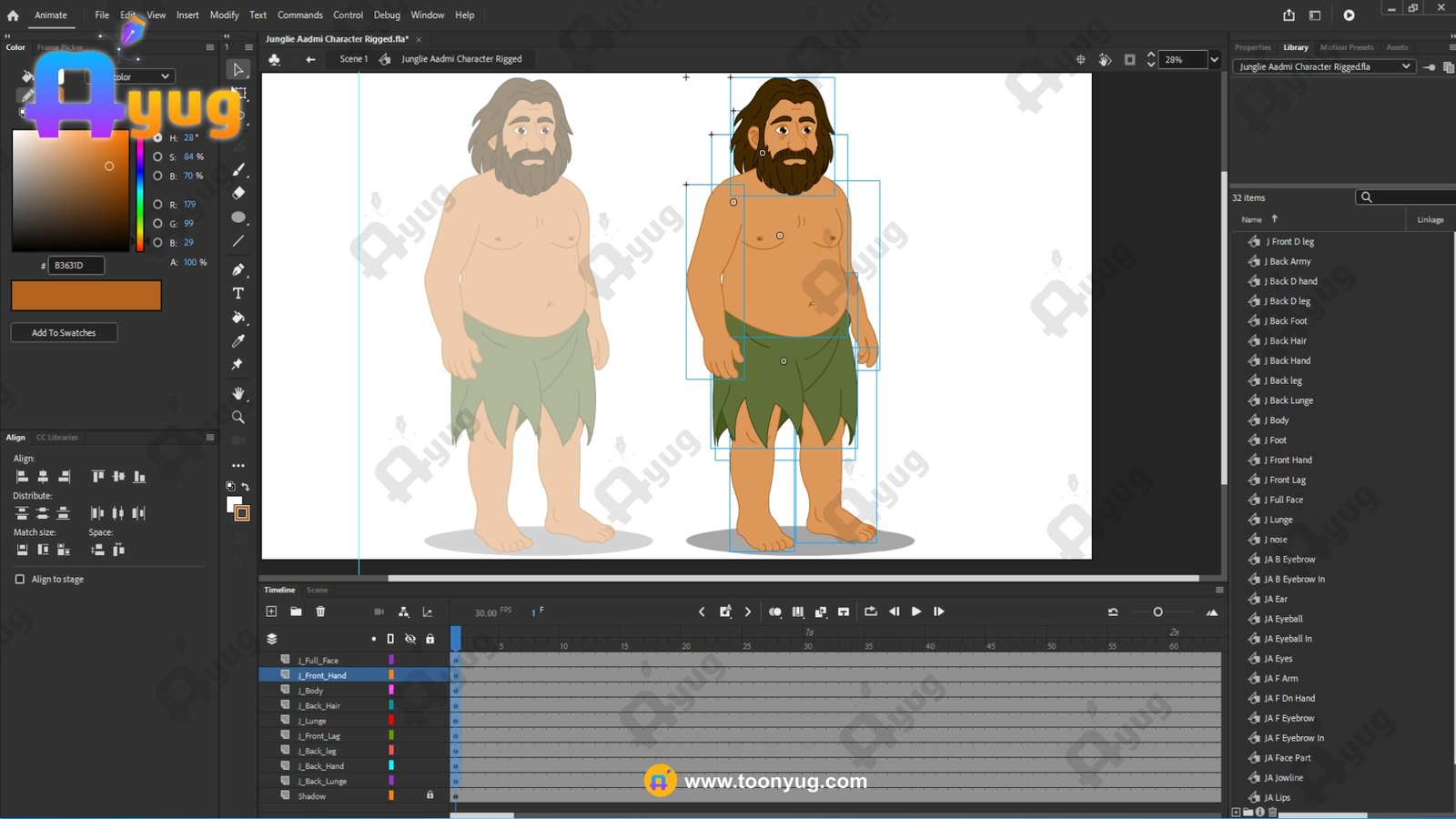Image resolution: width=1456 pixels, height=819 pixels.
Task: Click the Add To Swatches button
Action: click(x=64, y=333)
